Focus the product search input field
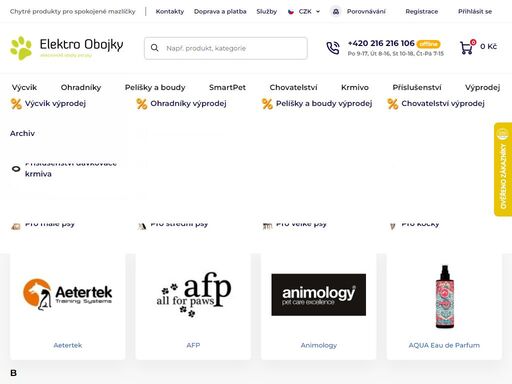Screen dimensions: 512x384 point(226,48)
